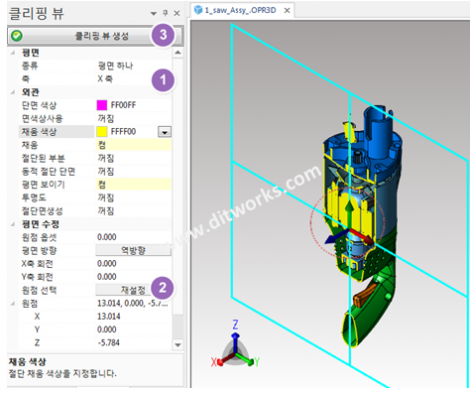This screenshot has height=394, width=470.
Task: Click the 재설정 button
Action: tap(133, 290)
